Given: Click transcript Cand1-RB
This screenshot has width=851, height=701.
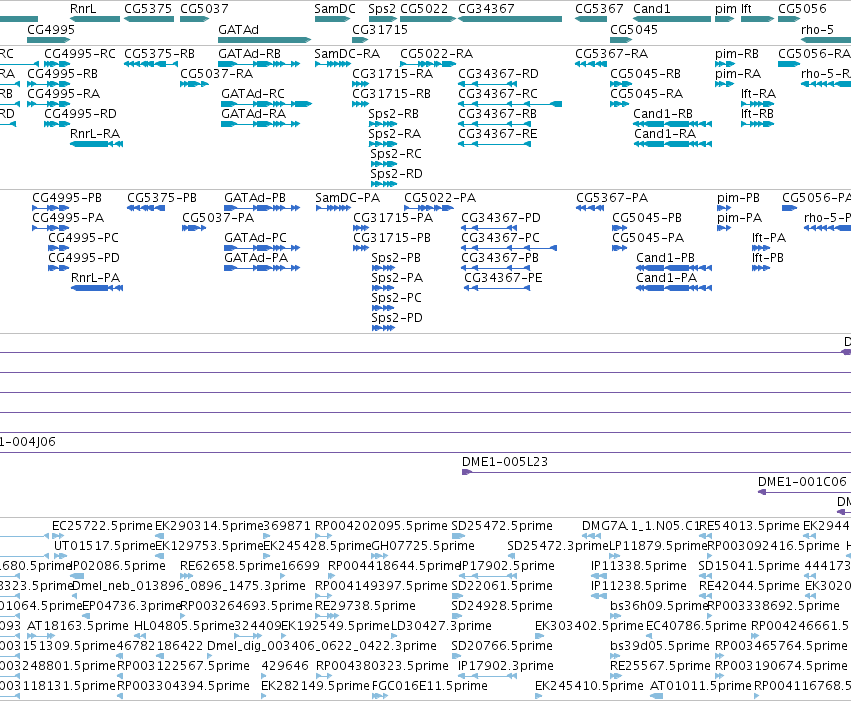Looking at the screenshot, I should click(x=663, y=114).
